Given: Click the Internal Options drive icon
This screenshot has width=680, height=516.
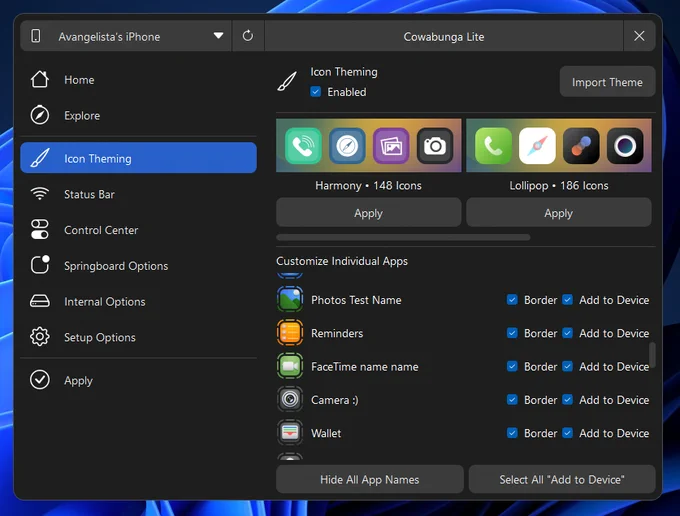Looking at the screenshot, I should click(x=39, y=301).
